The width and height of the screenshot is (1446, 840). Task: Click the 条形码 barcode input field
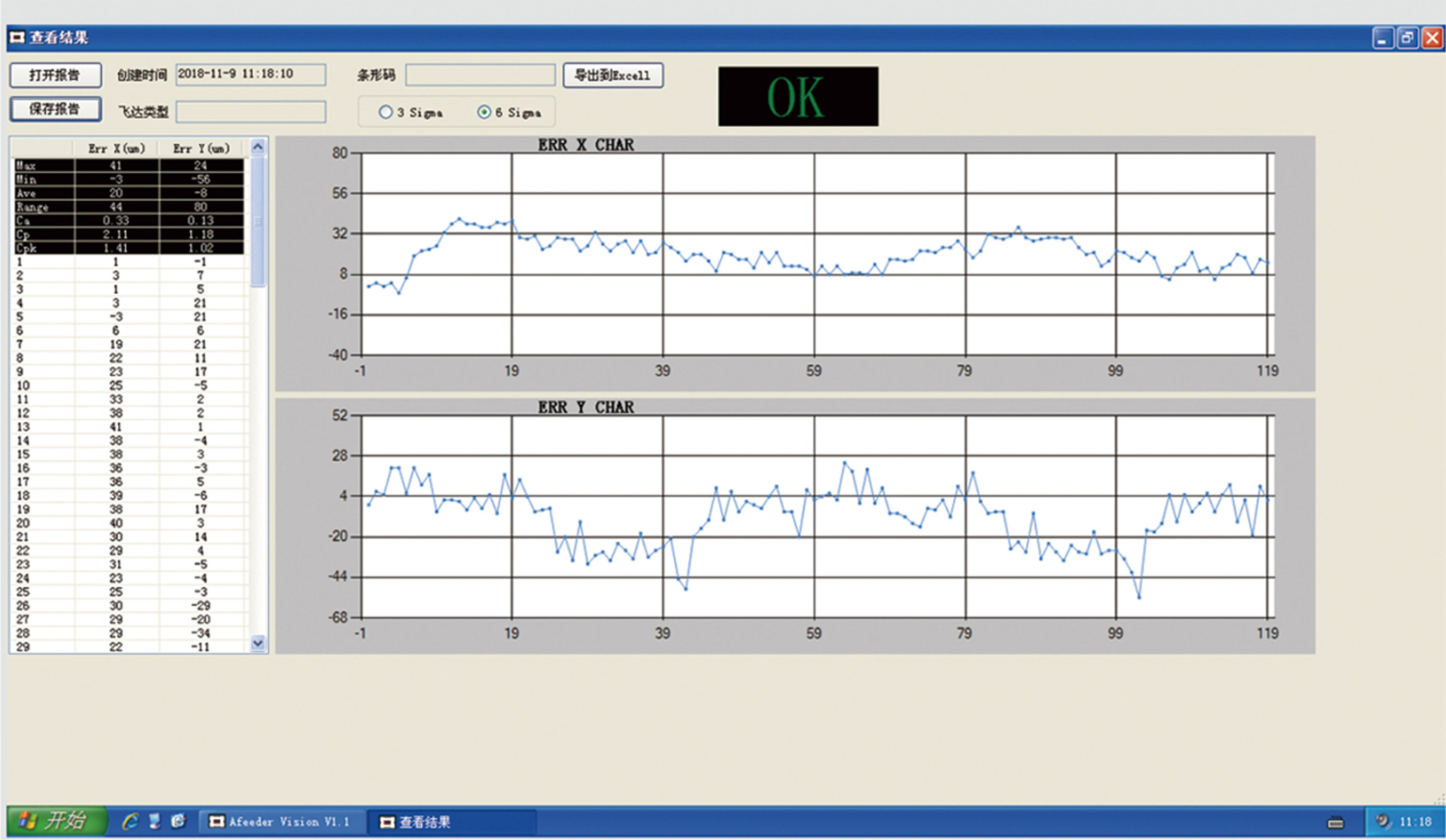(x=480, y=74)
